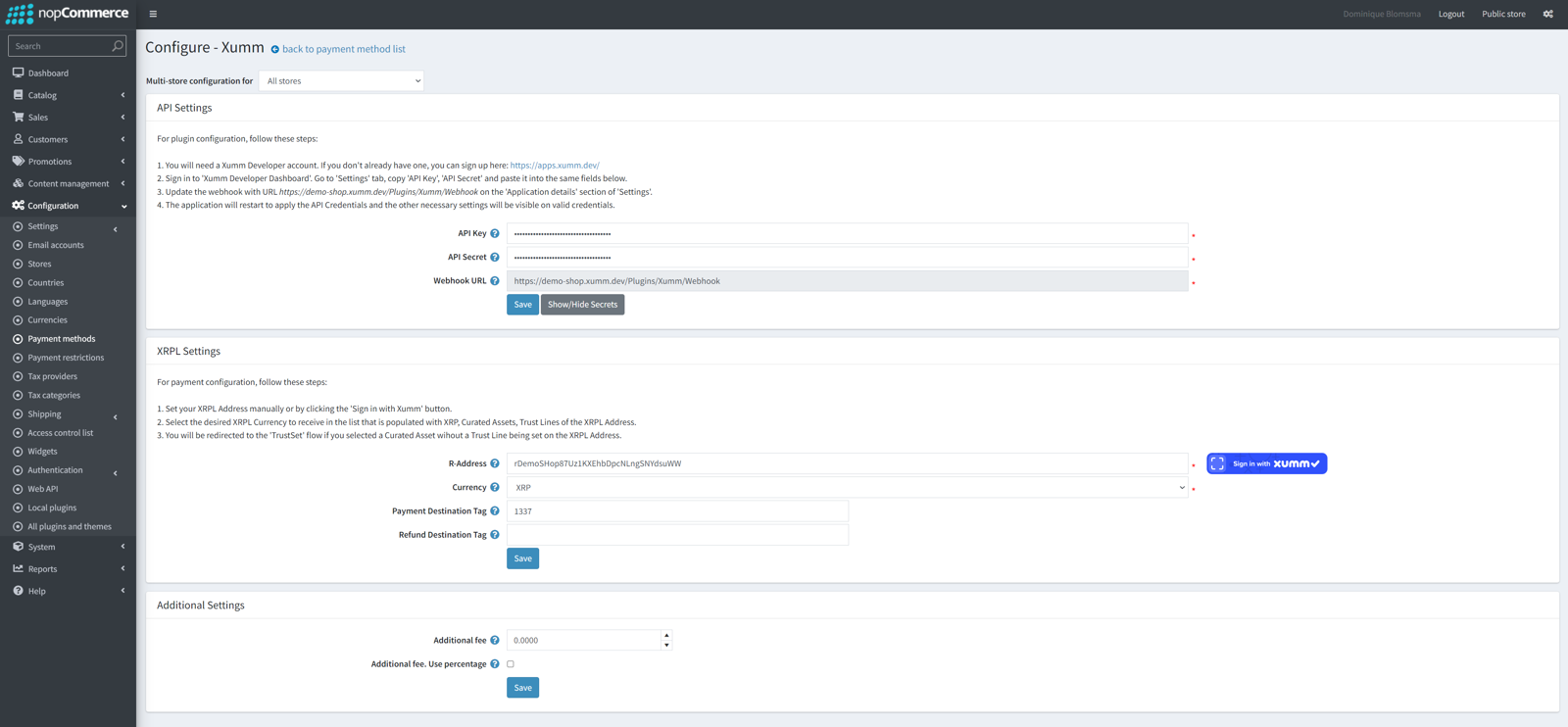Focus the sidebar Search box
The width and height of the screenshot is (1568, 727).
tap(59, 46)
